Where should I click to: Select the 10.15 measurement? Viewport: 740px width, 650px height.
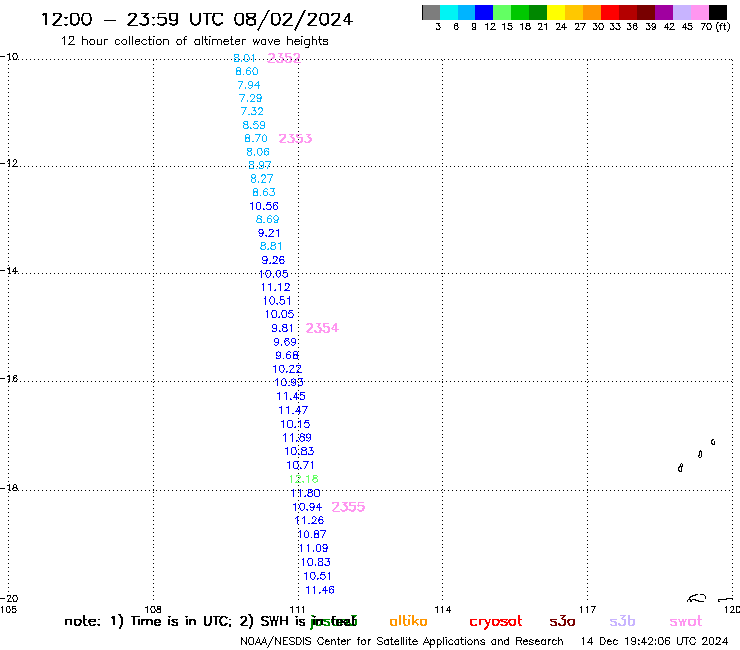pyautogui.click(x=295, y=424)
